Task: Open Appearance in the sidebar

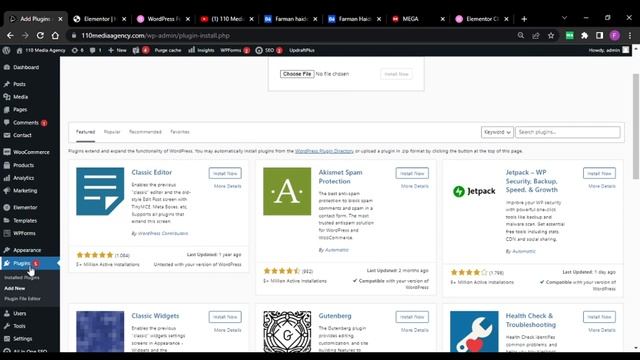Action: (27, 250)
